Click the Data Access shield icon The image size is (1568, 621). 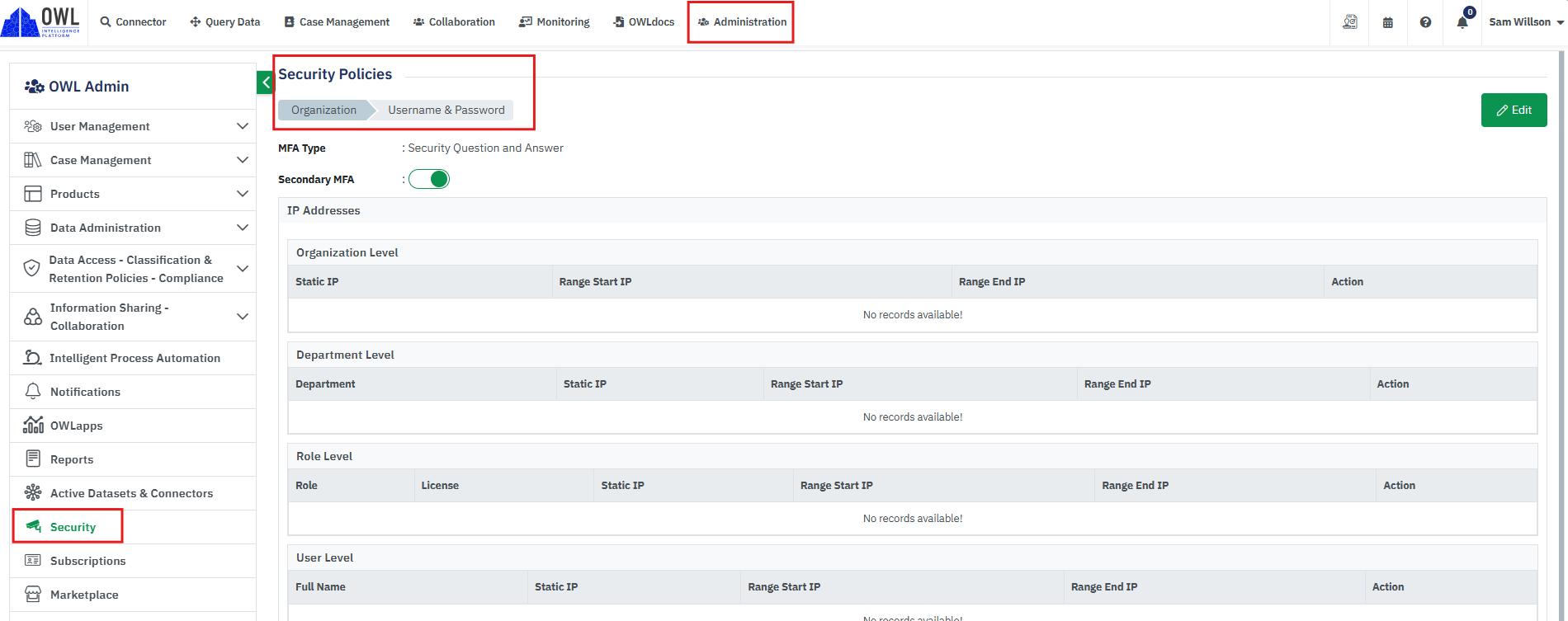coord(31,268)
